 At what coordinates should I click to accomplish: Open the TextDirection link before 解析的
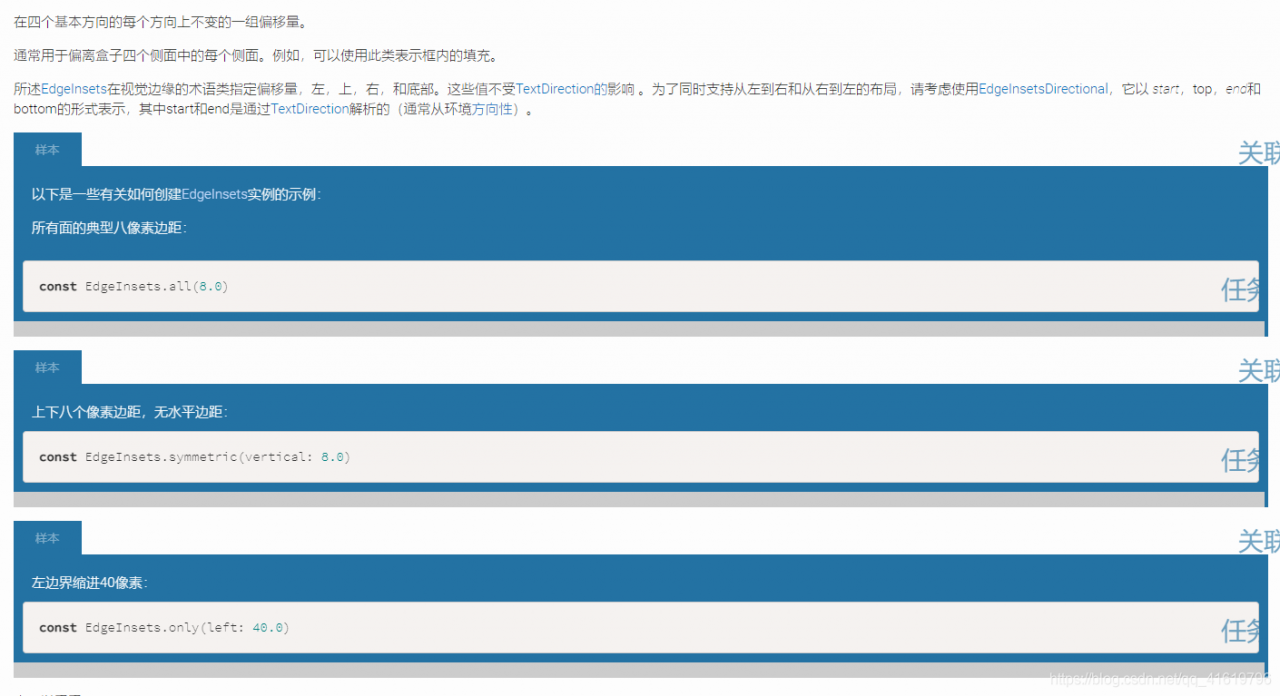point(310,109)
